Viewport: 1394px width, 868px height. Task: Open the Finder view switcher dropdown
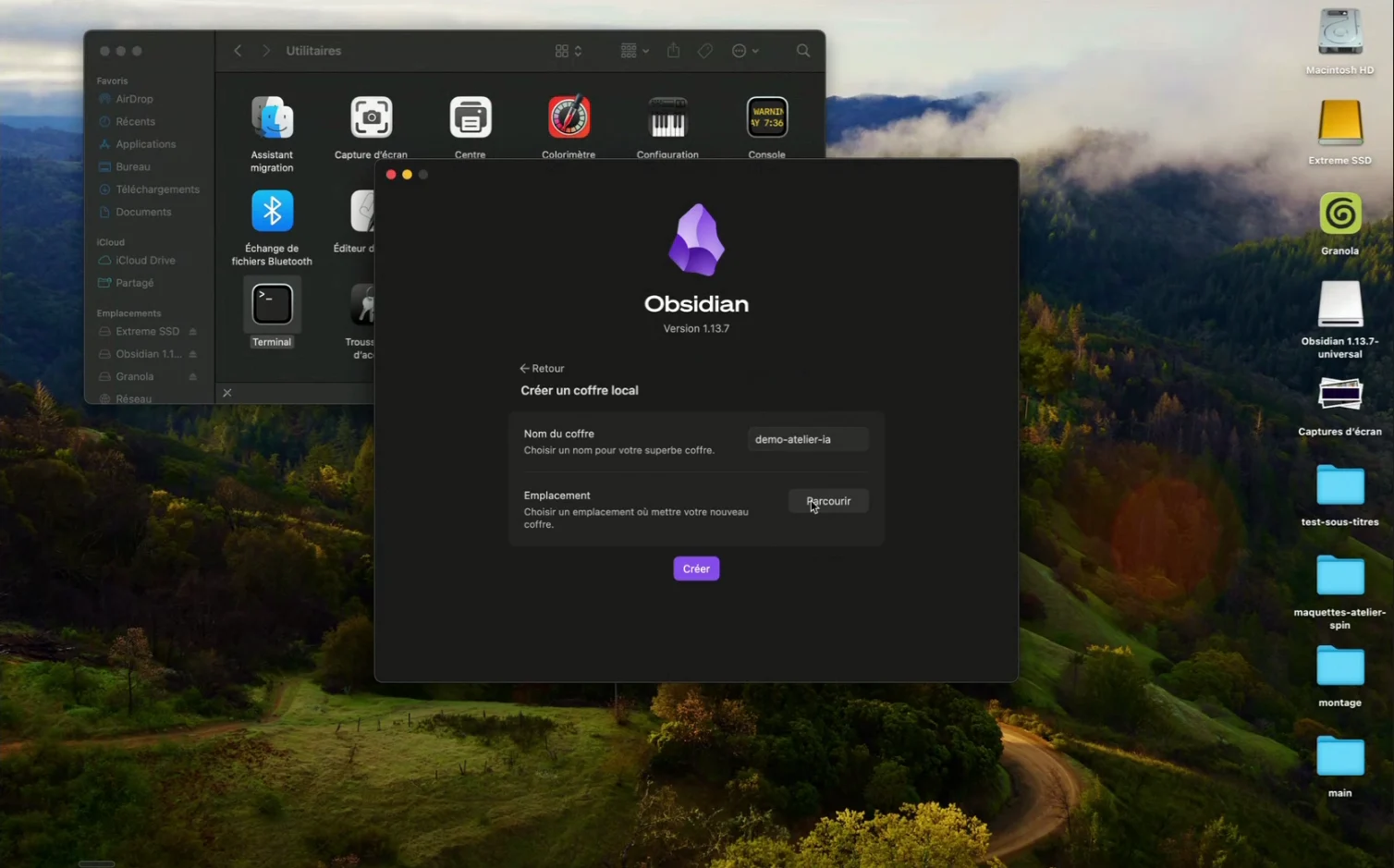coord(569,51)
